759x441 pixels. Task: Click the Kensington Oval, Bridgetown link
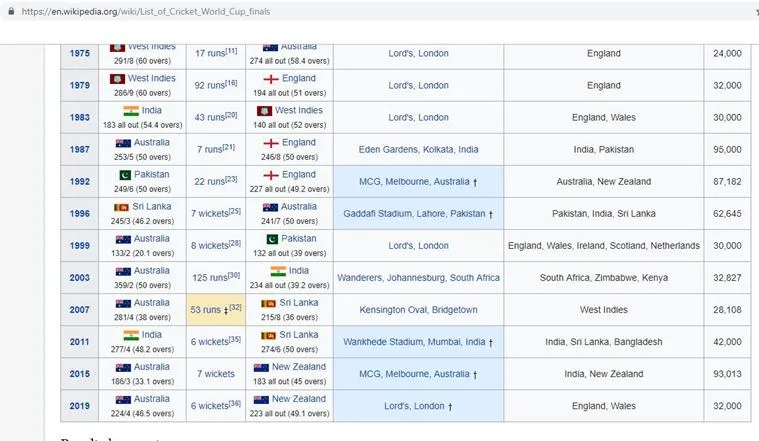tap(418, 310)
